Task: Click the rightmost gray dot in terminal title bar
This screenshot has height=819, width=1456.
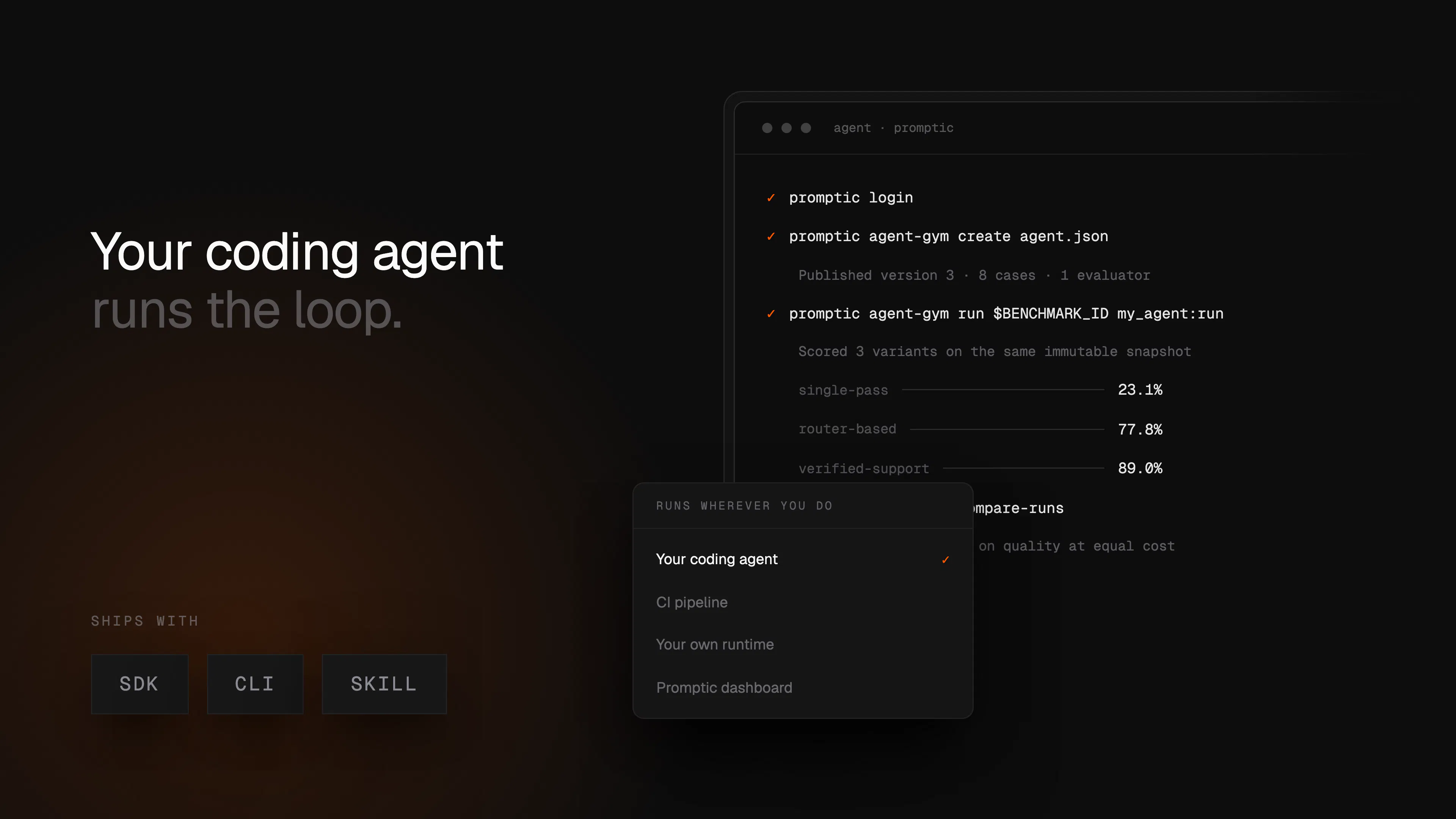Action: click(806, 128)
